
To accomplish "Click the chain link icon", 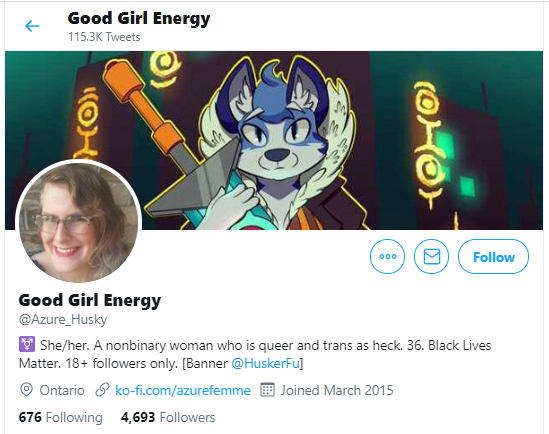I will point(102,390).
